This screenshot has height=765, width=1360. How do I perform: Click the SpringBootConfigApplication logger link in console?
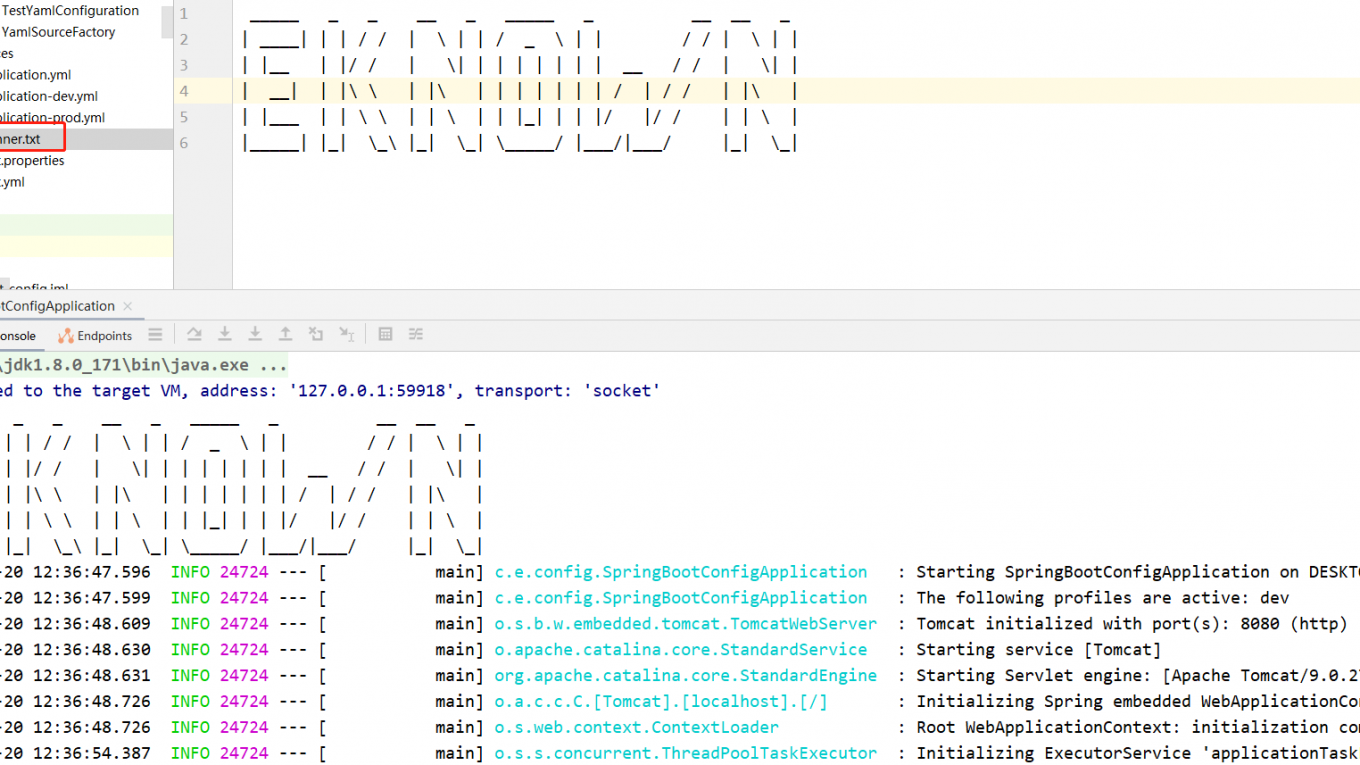pyautogui.click(x=680, y=572)
